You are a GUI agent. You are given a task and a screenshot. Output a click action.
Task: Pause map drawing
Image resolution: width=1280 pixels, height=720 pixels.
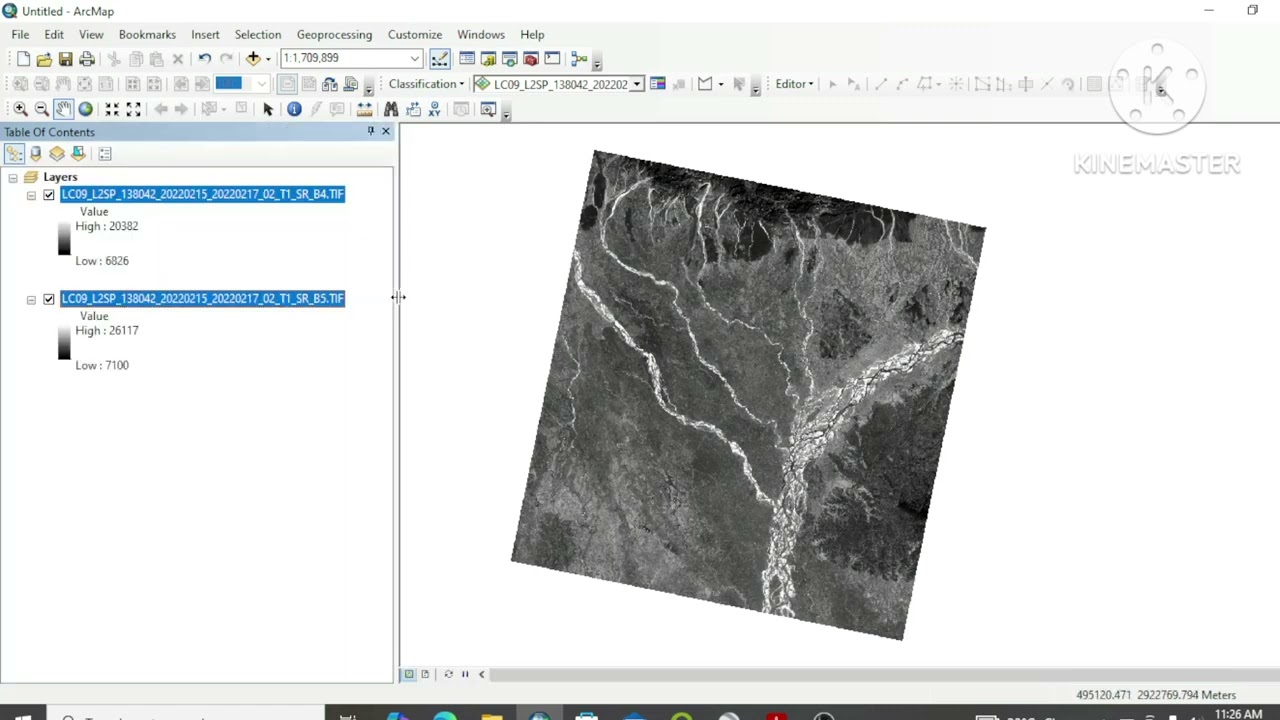click(x=465, y=675)
